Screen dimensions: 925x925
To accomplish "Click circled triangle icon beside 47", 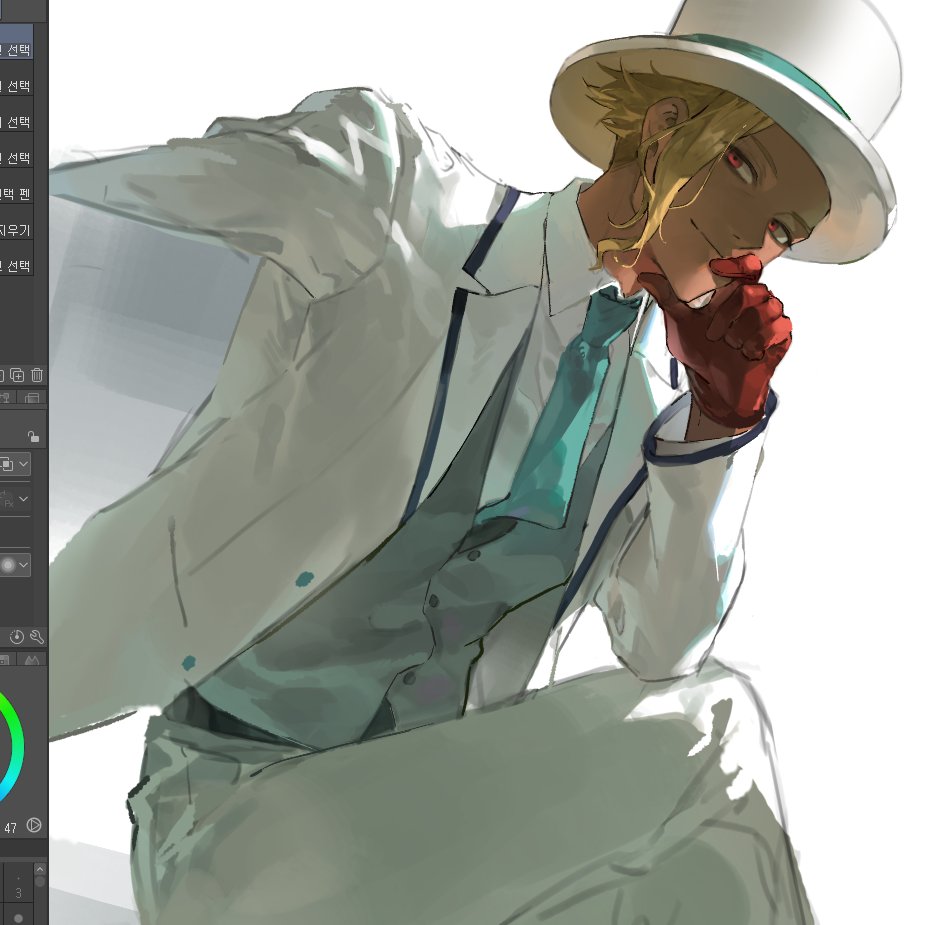I will coord(34,825).
